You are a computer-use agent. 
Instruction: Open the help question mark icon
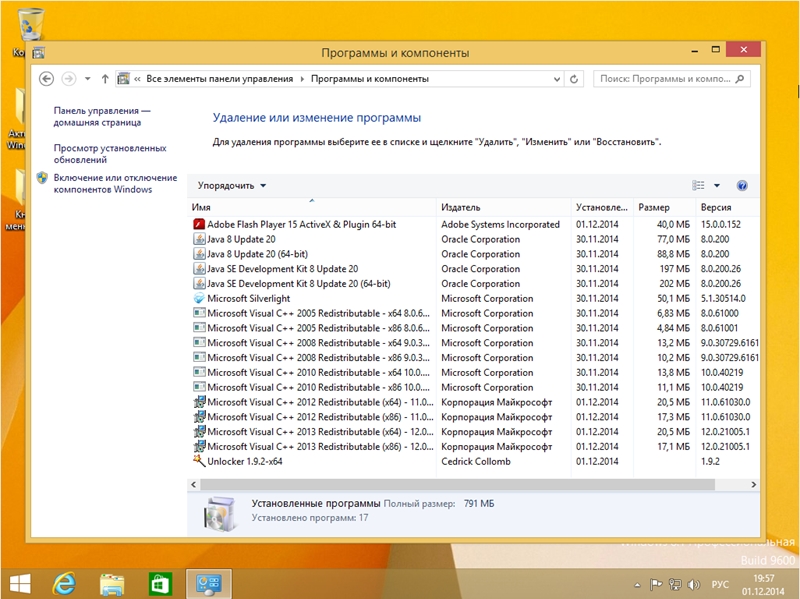pos(742,186)
